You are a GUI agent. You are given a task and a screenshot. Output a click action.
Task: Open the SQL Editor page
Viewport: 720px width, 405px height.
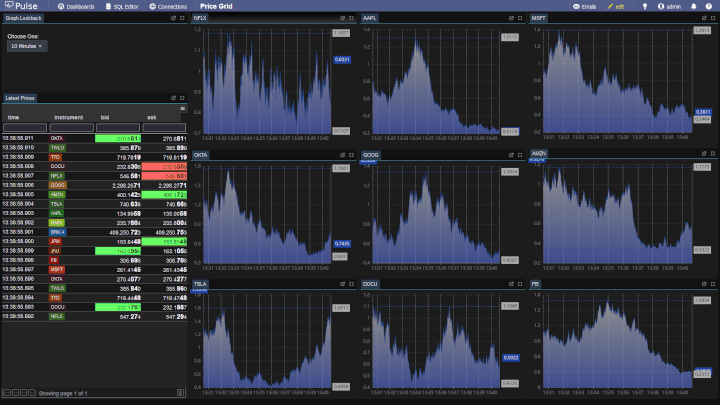122,6
